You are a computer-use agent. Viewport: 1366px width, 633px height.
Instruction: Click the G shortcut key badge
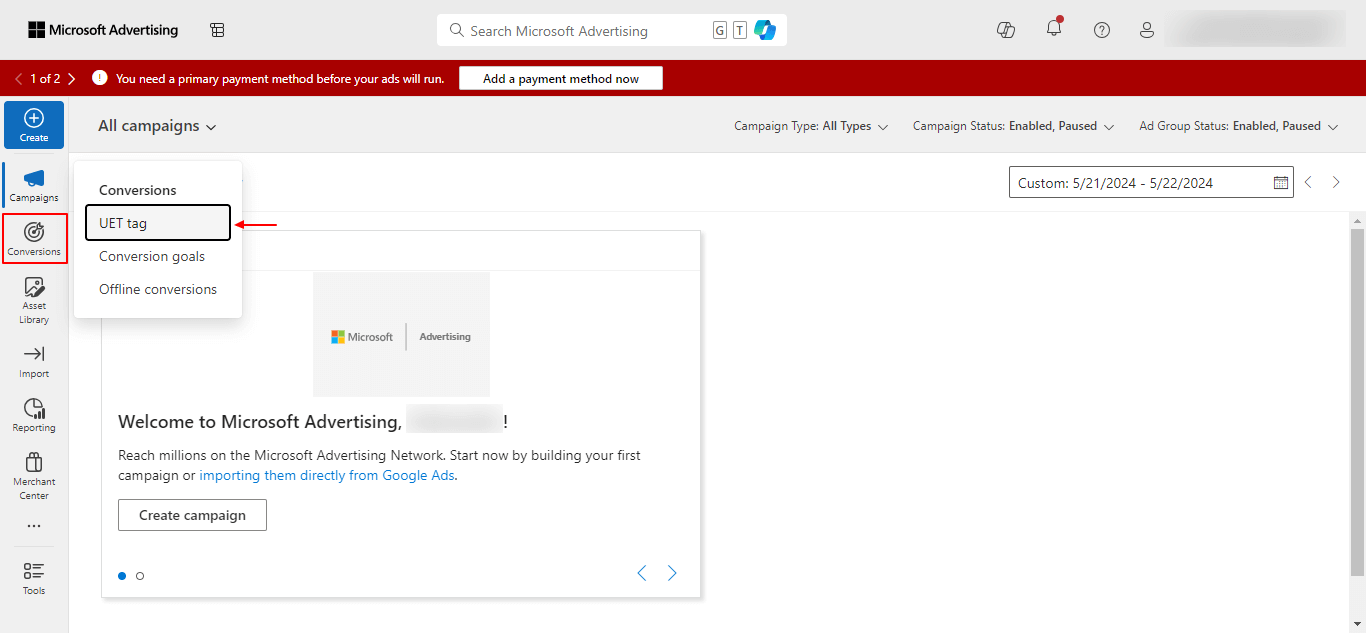tap(720, 30)
